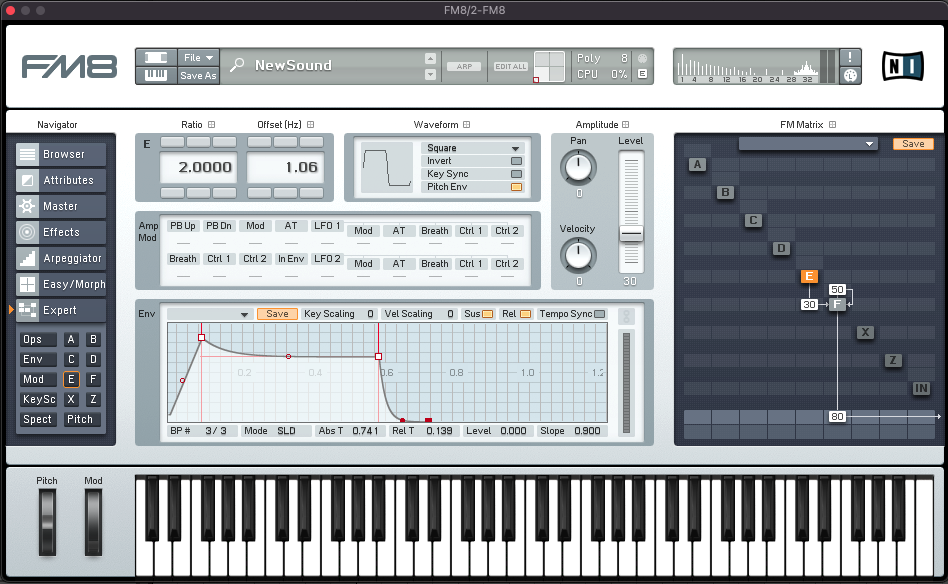
Task: Open the Square waveform dropdown
Action: click(473, 148)
